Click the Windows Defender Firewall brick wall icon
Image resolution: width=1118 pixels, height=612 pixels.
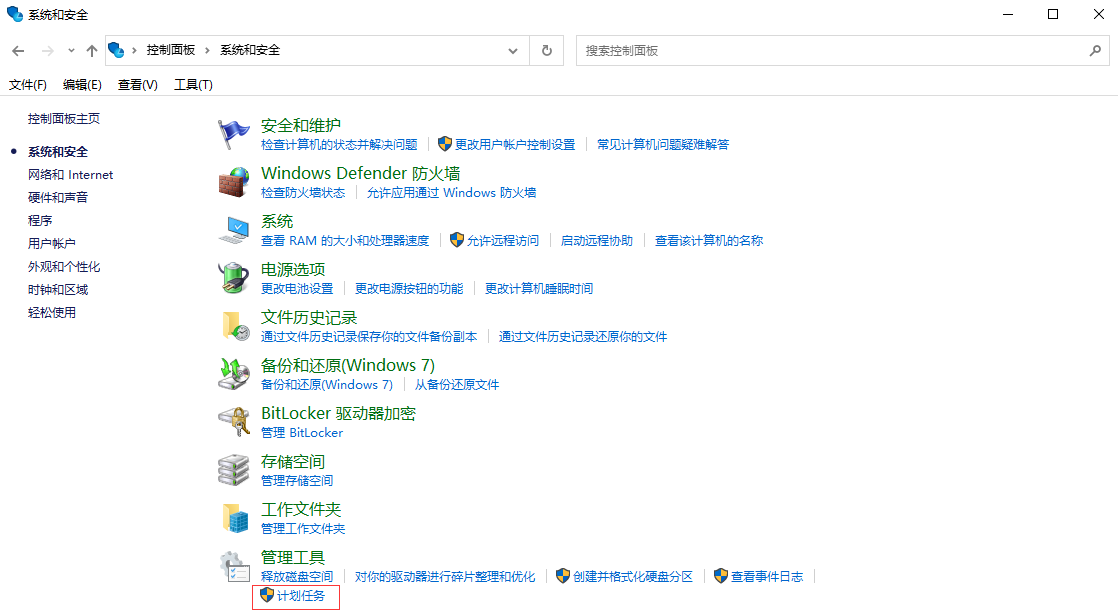click(x=233, y=182)
